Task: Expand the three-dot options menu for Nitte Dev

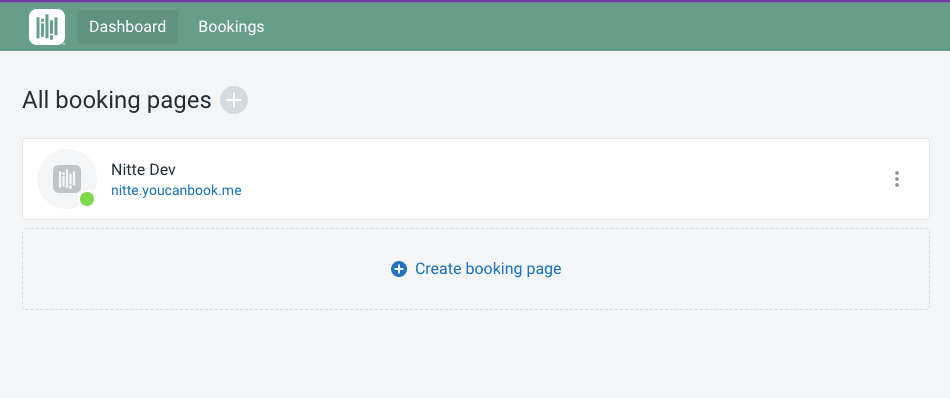Action: tap(897, 179)
